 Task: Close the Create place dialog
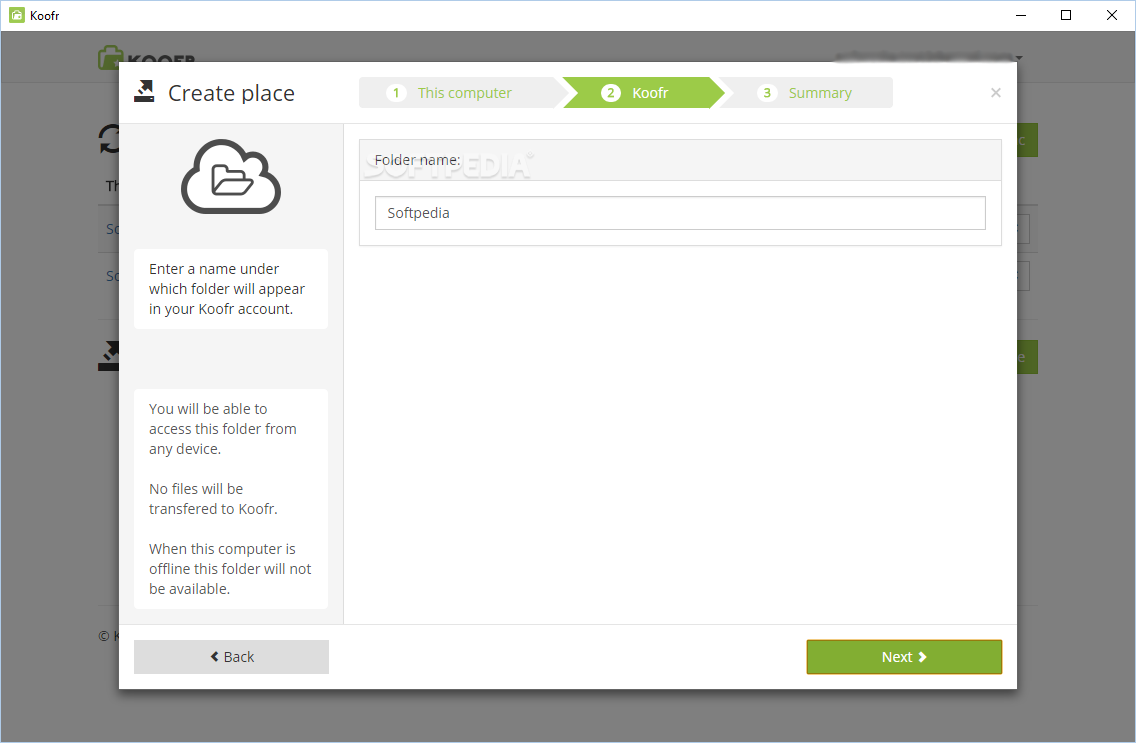click(995, 93)
